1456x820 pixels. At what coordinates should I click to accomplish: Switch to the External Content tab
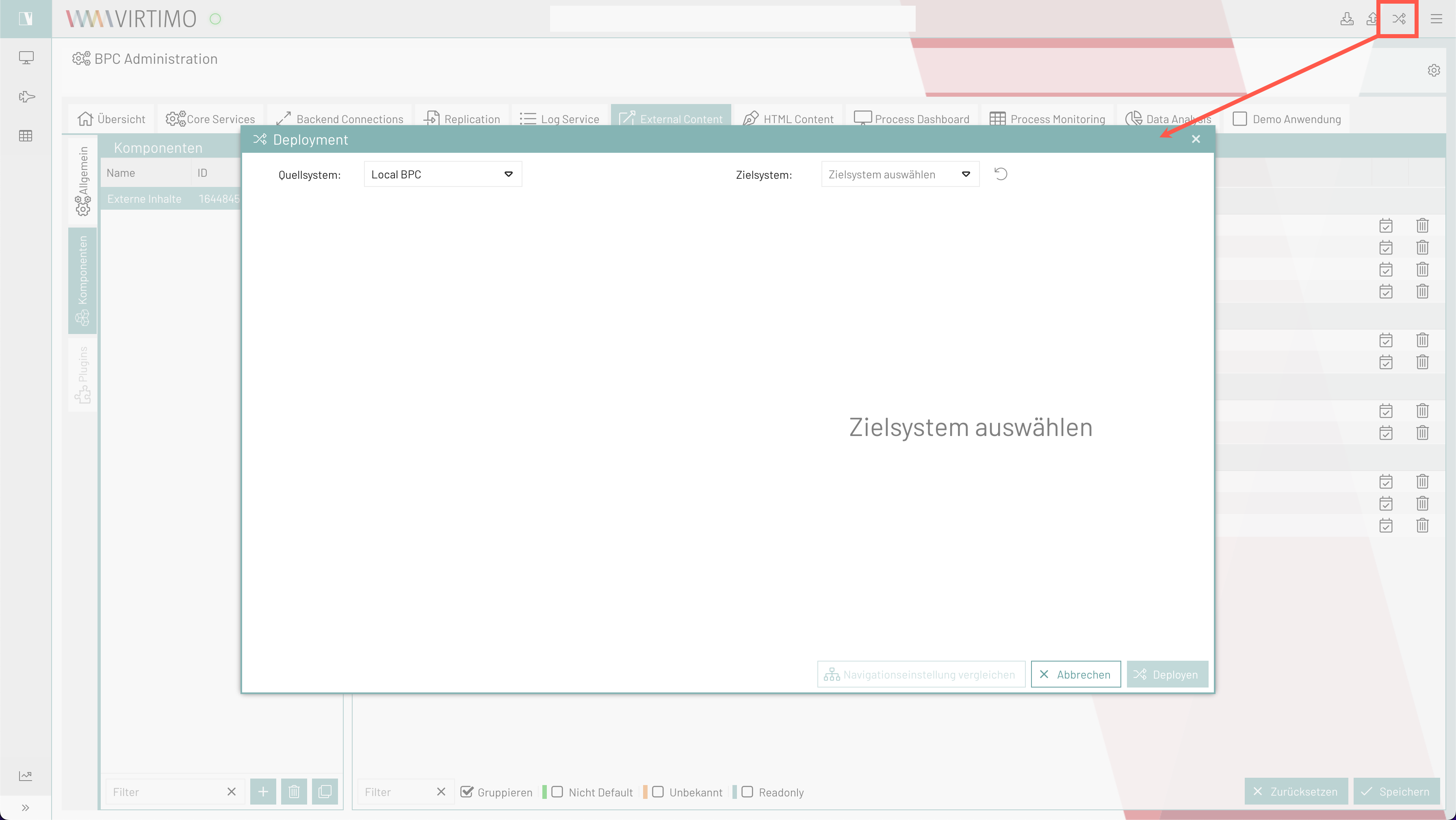(x=671, y=118)
